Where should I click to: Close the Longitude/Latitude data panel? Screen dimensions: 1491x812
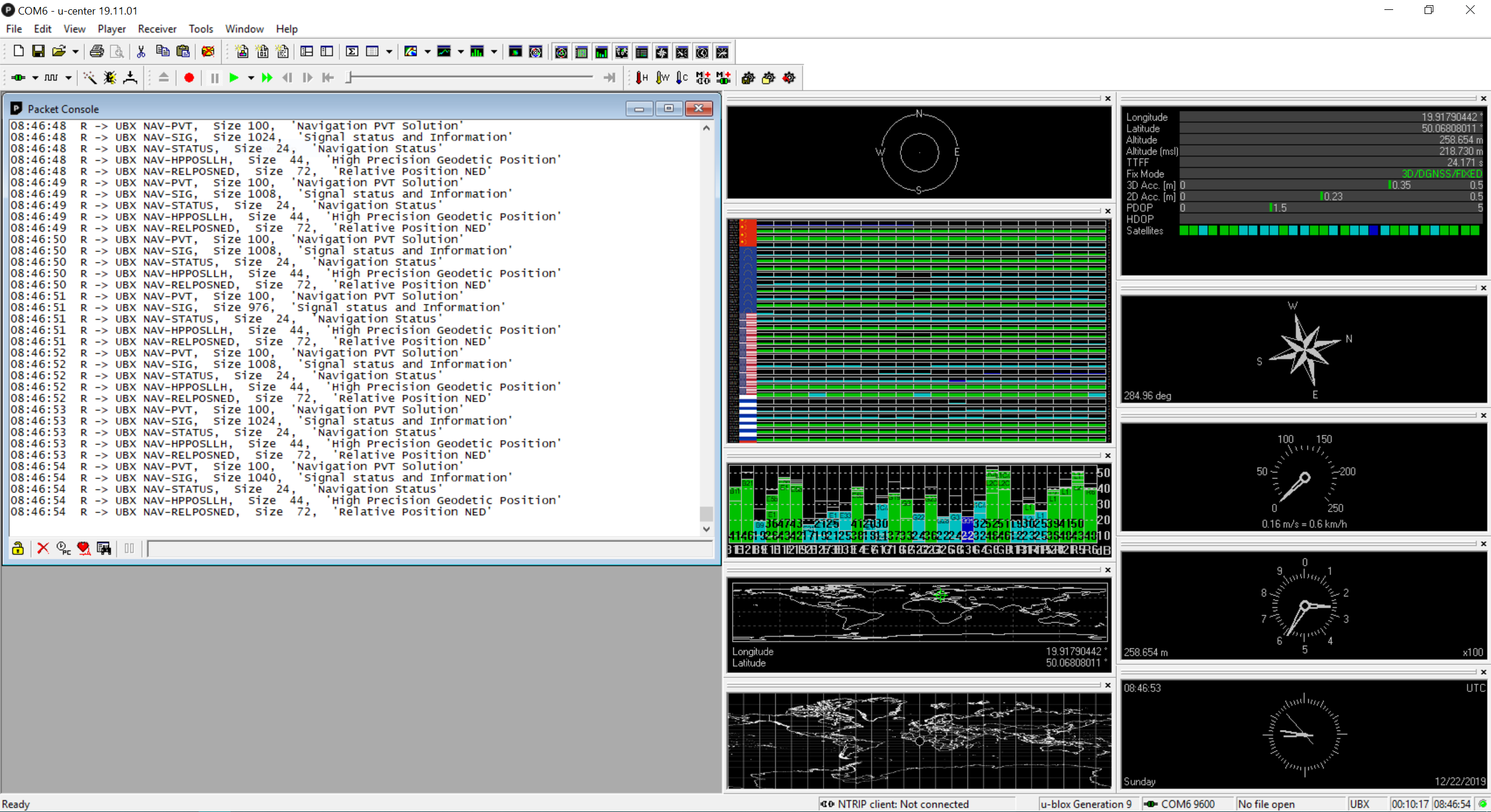pos(1483,98)
